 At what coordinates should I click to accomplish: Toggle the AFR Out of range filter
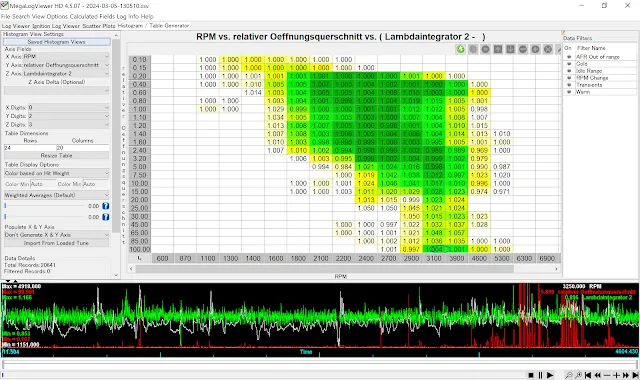(x=569, y=57)
